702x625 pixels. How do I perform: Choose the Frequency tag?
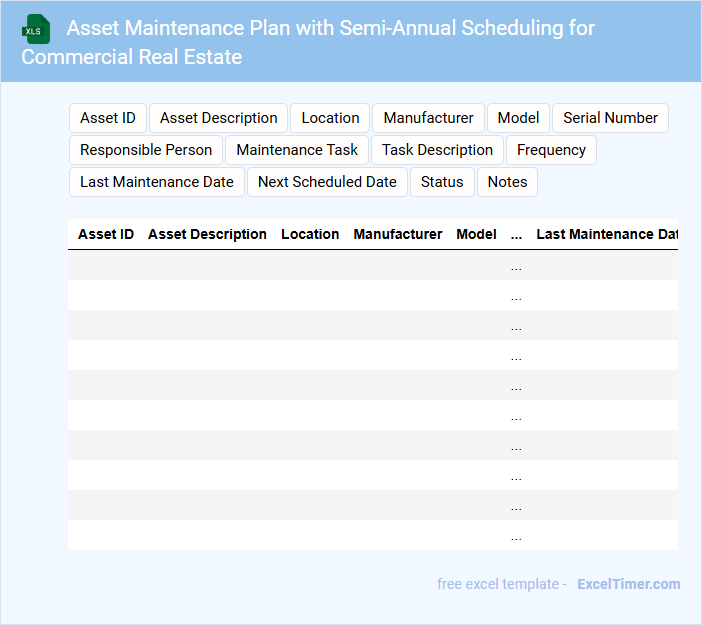551,150
